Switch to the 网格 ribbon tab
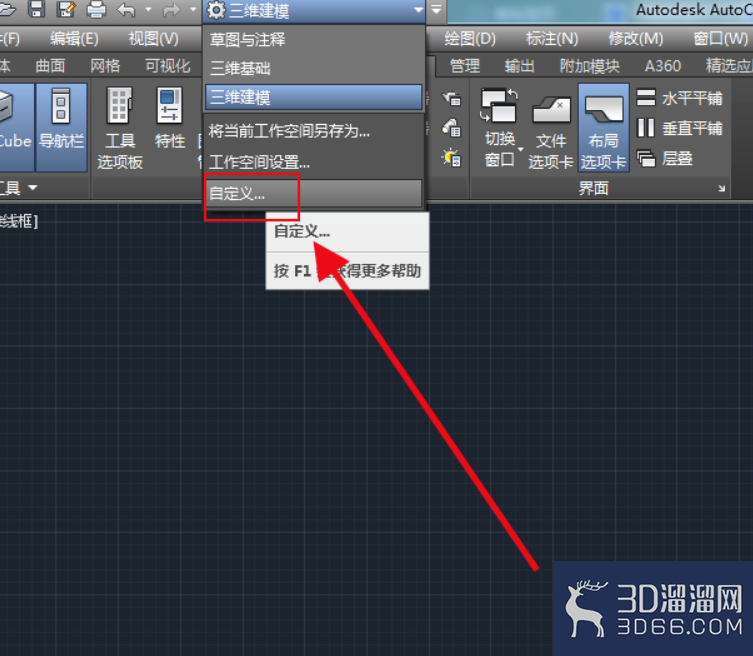Screen dimensions: 753x656 coord(105,66)
